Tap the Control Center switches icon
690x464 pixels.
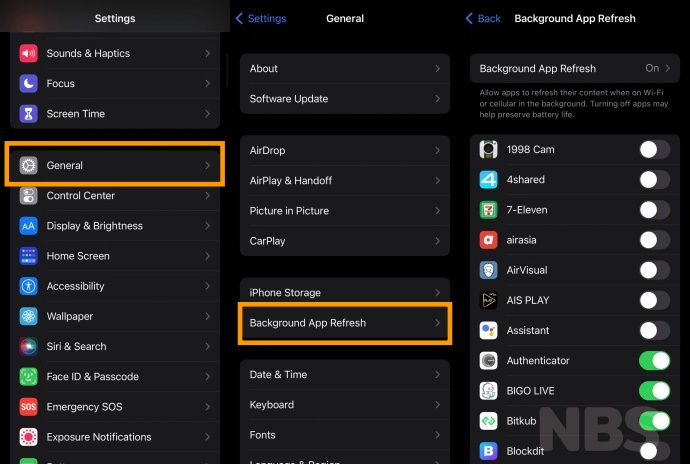coord(29,195)
